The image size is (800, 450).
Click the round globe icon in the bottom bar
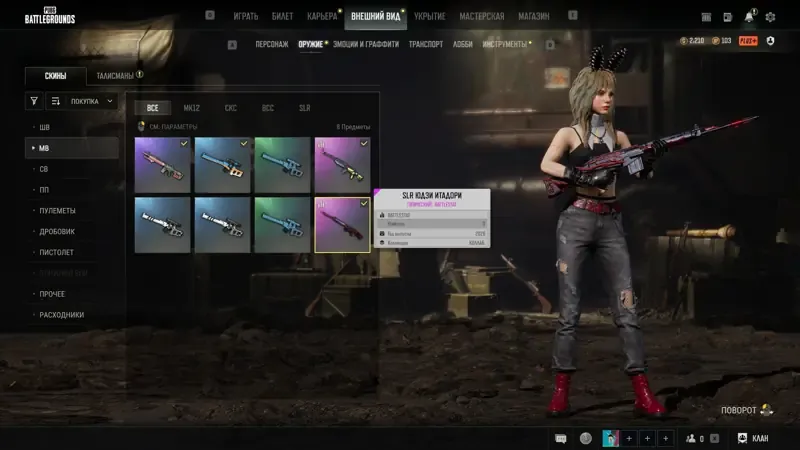[x=585, y=438]
